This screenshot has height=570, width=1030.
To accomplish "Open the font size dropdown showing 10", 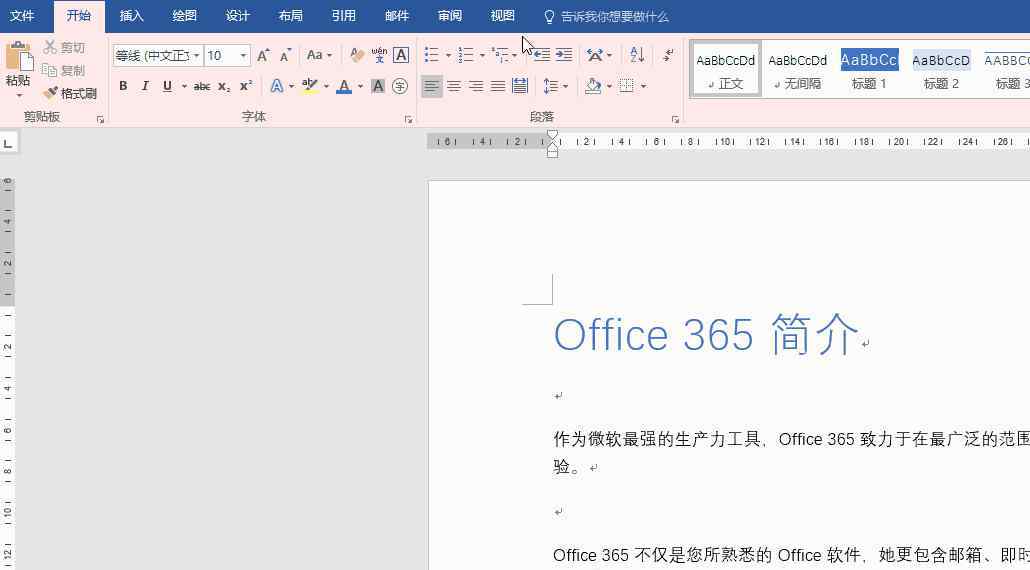I will [x=244, y=56].
